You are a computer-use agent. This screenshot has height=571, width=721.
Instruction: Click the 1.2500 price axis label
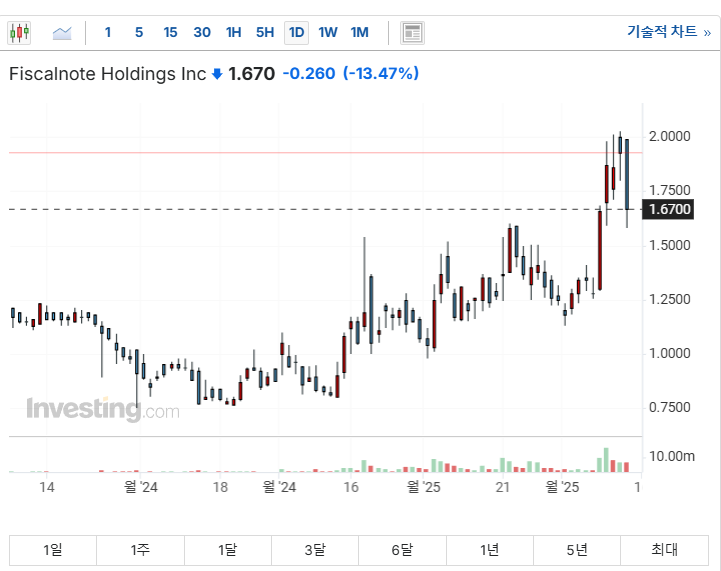[x=670, y=299]
